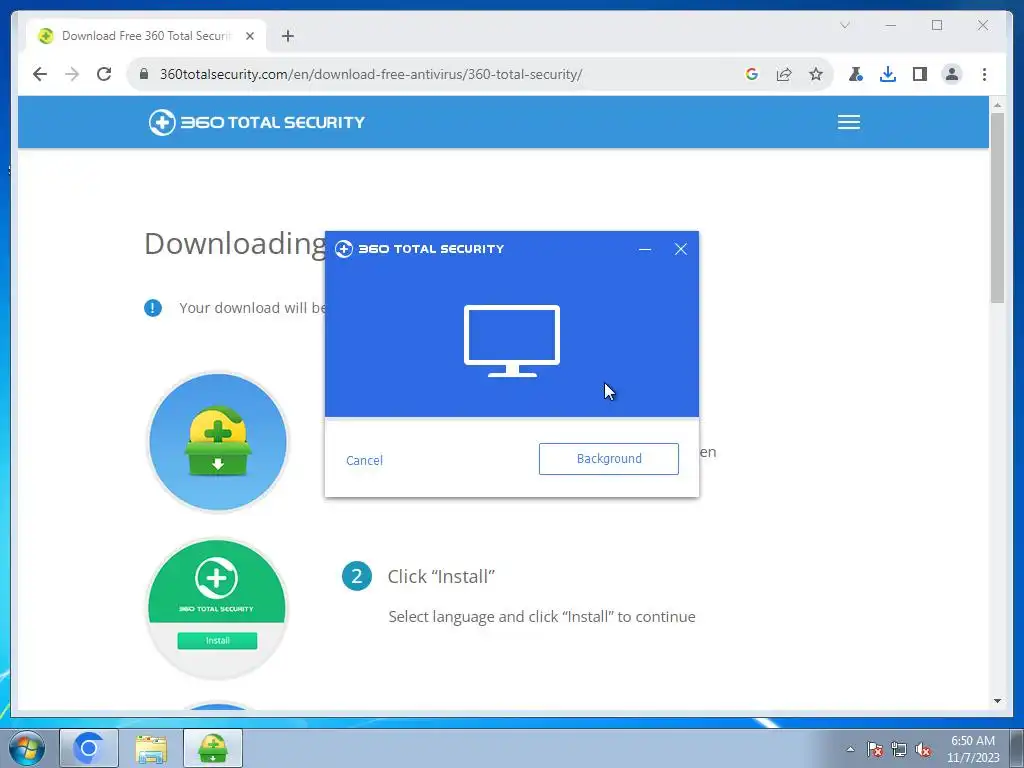The width and height of the screenshot is (1024, 768).
Task: Click the 360 installer taskbar icon
Action: 213,748
